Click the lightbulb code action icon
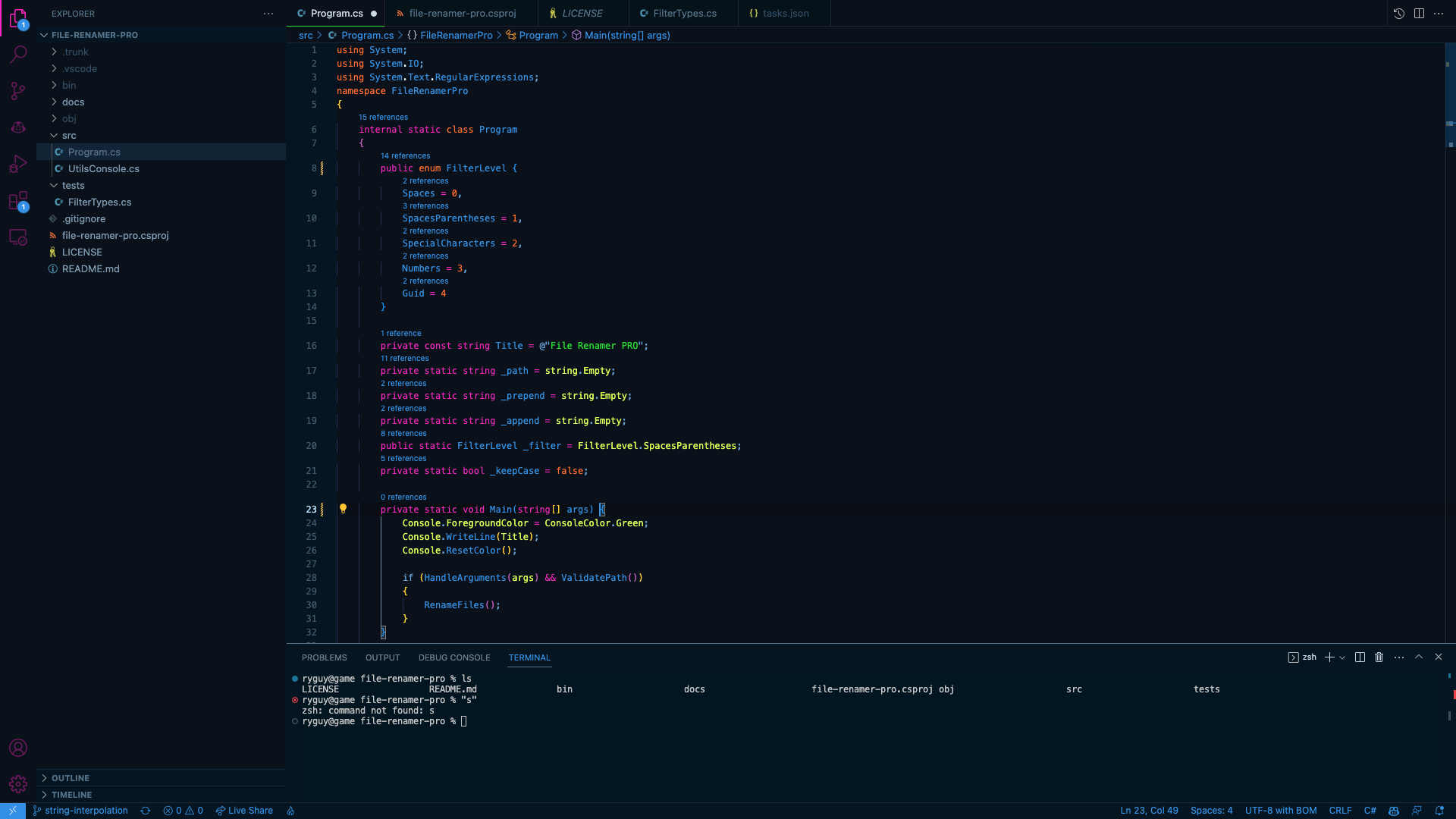1456x819 pixels. tap(343, 509)
